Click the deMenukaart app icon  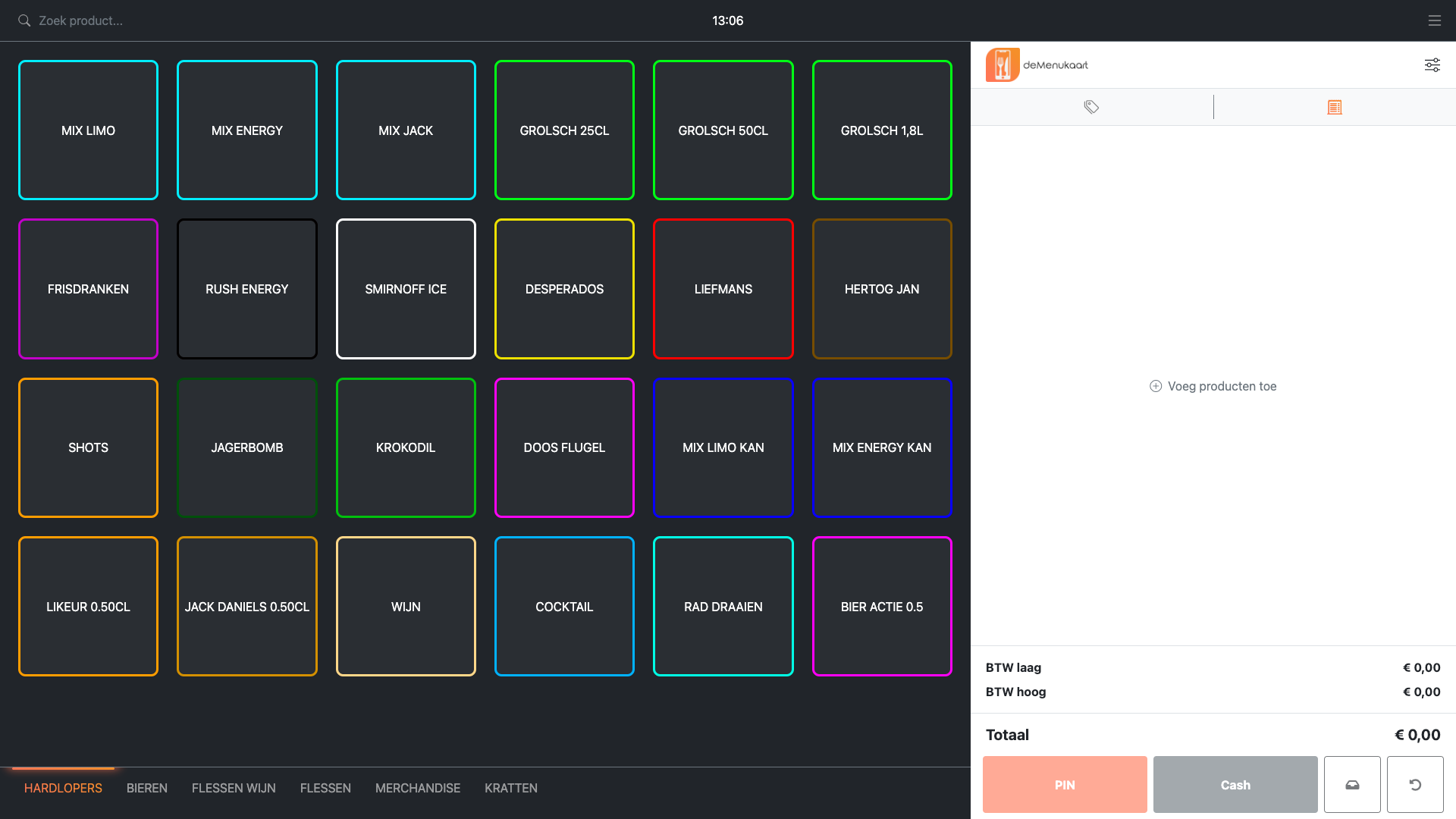coord(1003,64)
